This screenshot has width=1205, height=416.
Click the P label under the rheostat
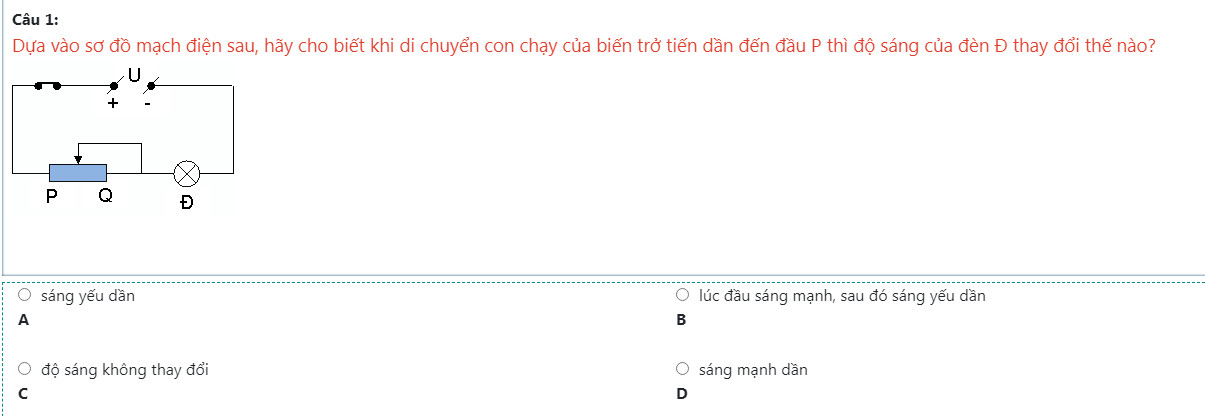tap(51, 197)
